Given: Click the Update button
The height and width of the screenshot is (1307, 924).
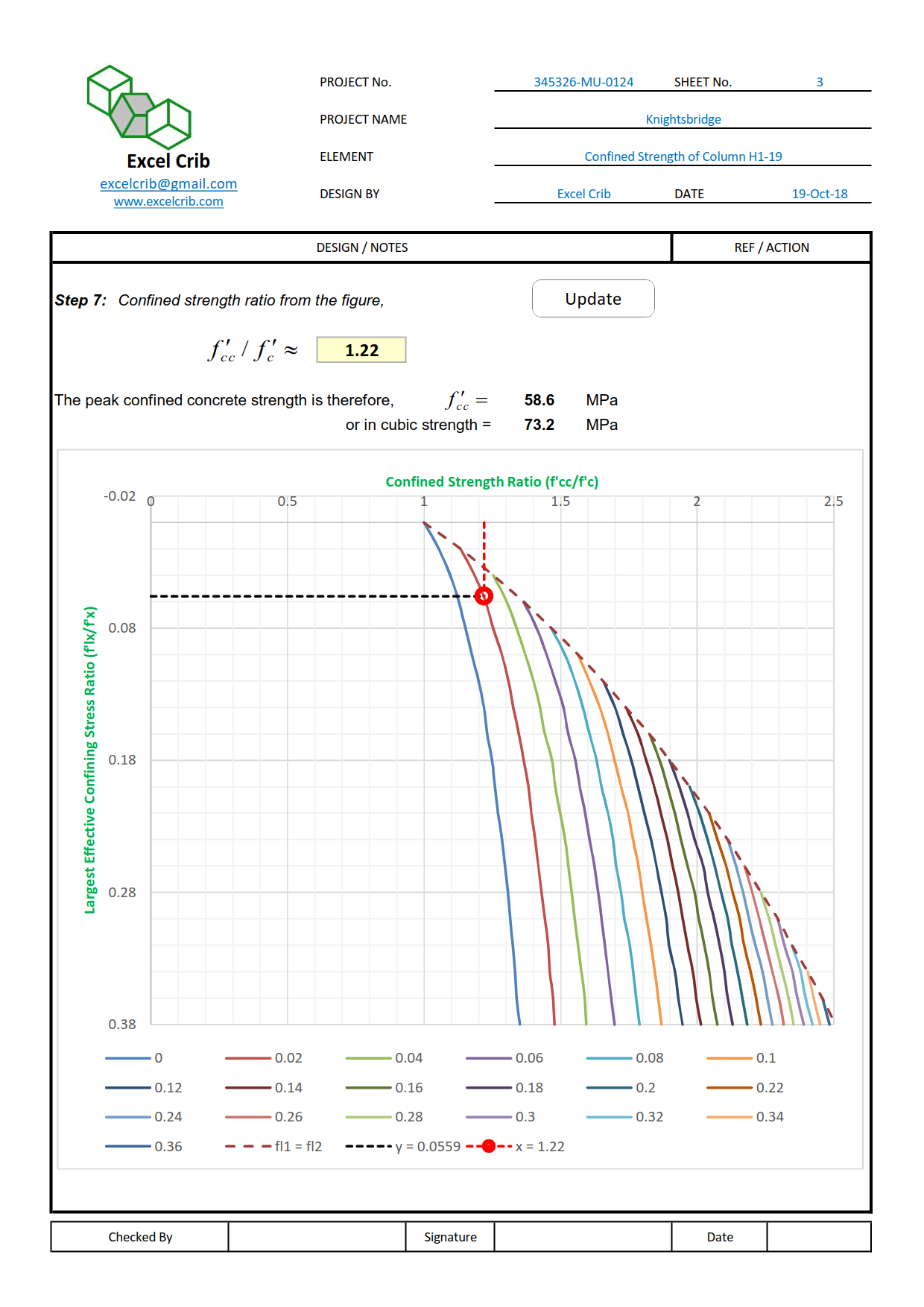Looking at the screenshot, I should 593,299.
